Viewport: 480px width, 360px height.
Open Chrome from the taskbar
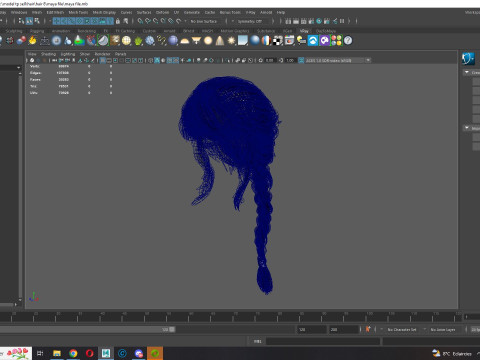[x=73, y=353]
